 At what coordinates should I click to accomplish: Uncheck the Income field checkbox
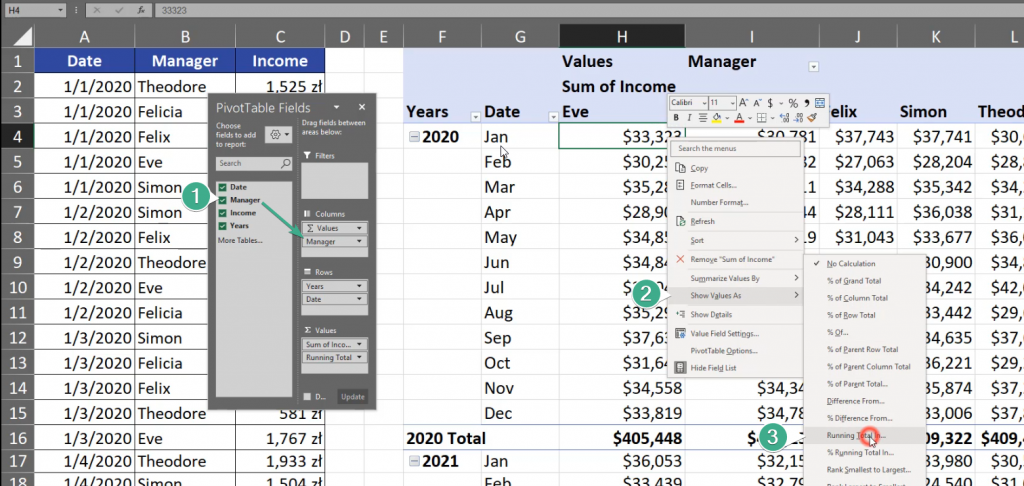(223, 212)
